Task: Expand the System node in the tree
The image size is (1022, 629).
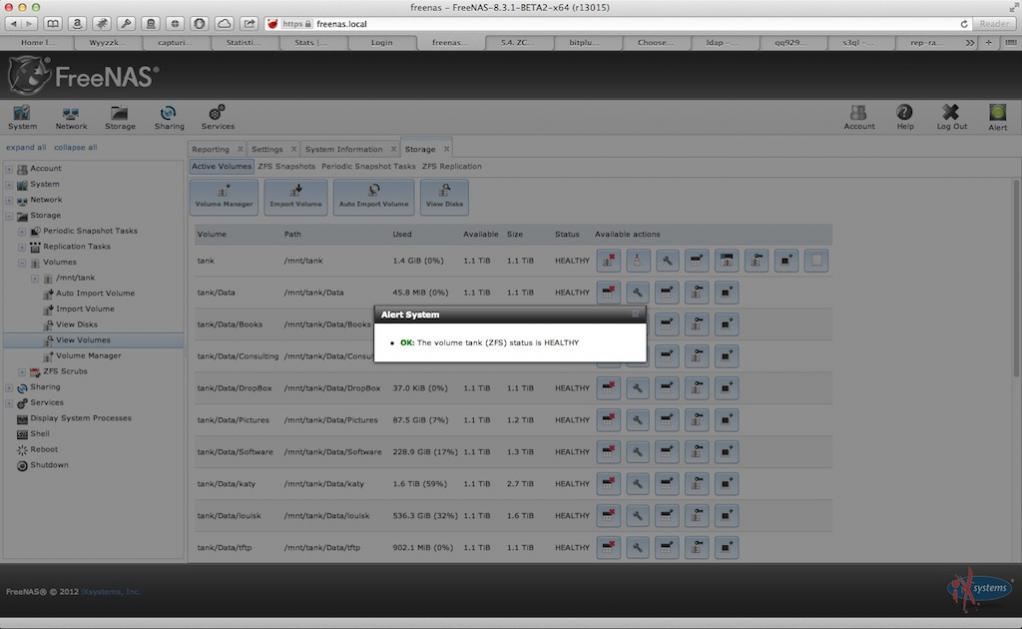Action: point(9,184)
